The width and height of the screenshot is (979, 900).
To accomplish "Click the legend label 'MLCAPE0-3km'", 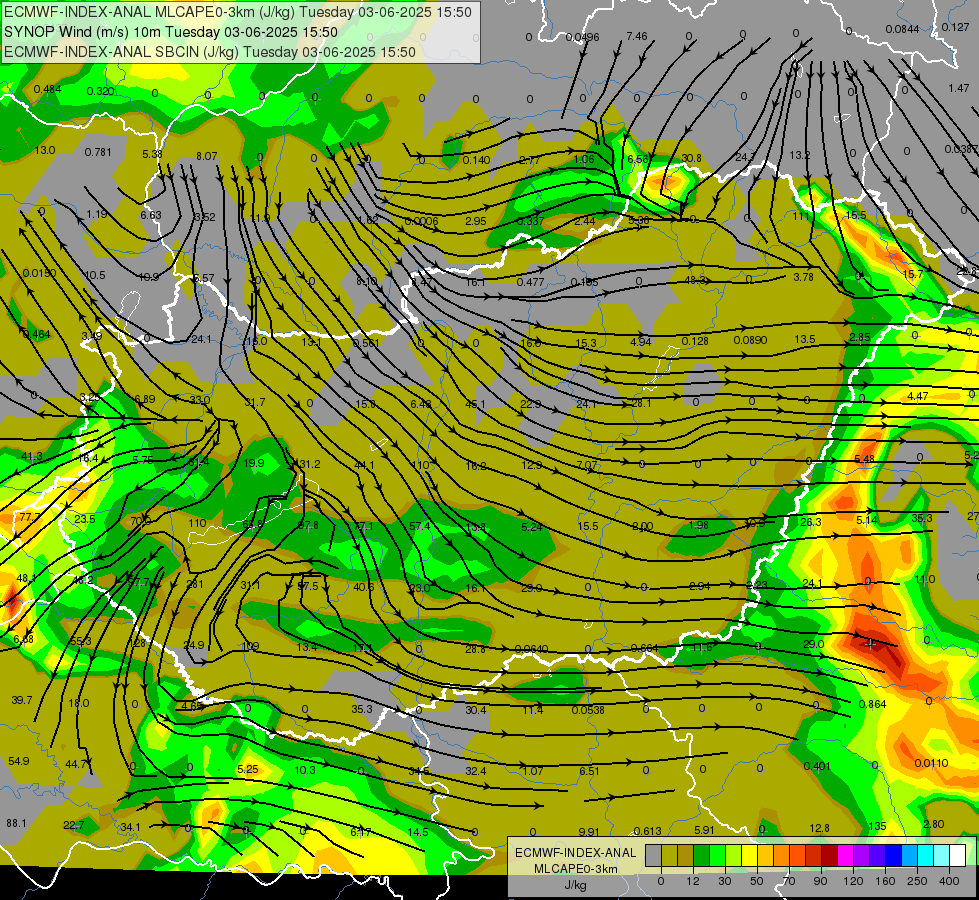I will point(575,869).
